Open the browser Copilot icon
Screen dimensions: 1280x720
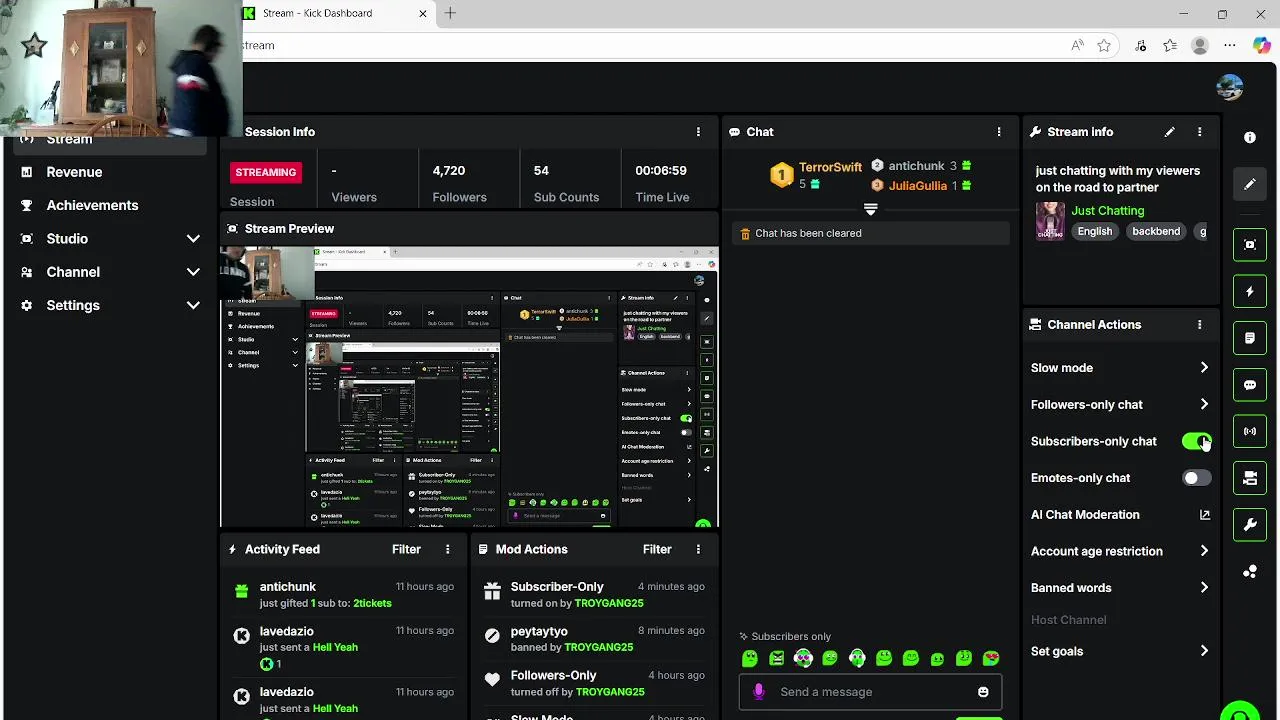point(1262,45)
